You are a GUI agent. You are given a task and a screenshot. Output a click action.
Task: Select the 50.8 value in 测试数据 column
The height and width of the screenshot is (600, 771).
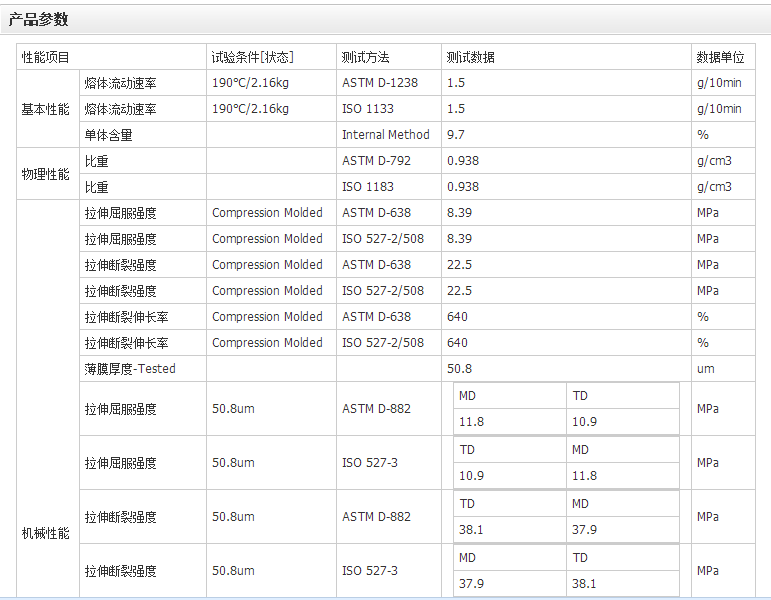pyautogui.click(x=460, y=369)
